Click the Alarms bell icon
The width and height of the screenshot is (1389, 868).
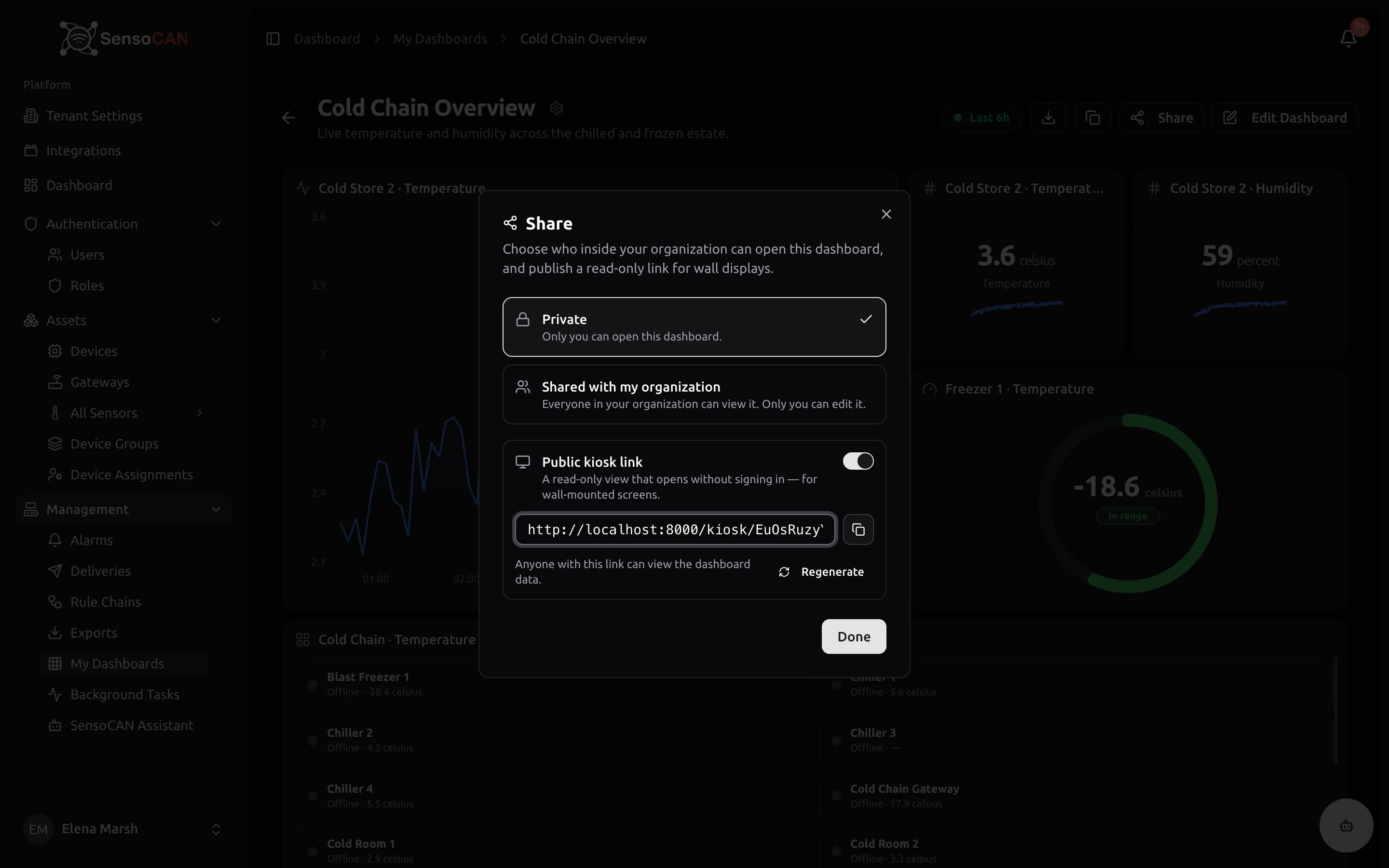pos(55,540)
